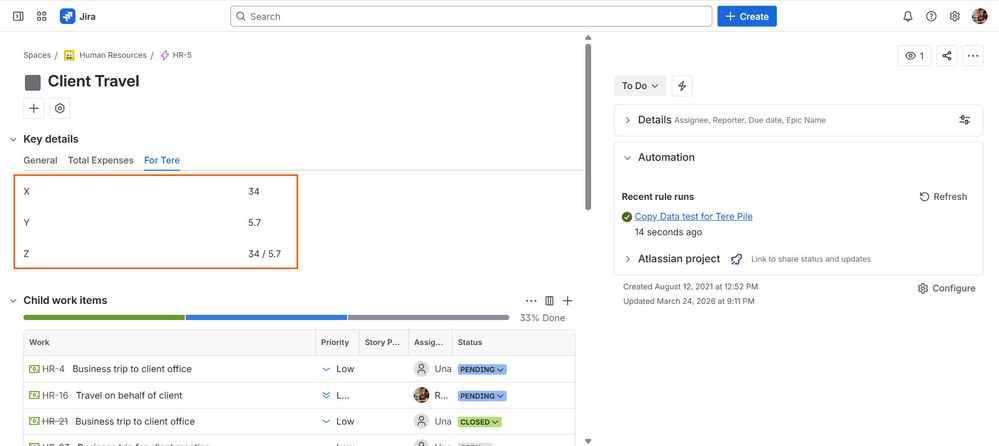The image size is (999, 446).
Task: Click the blue segment of progress bar
Action: [x=266, y=317]
